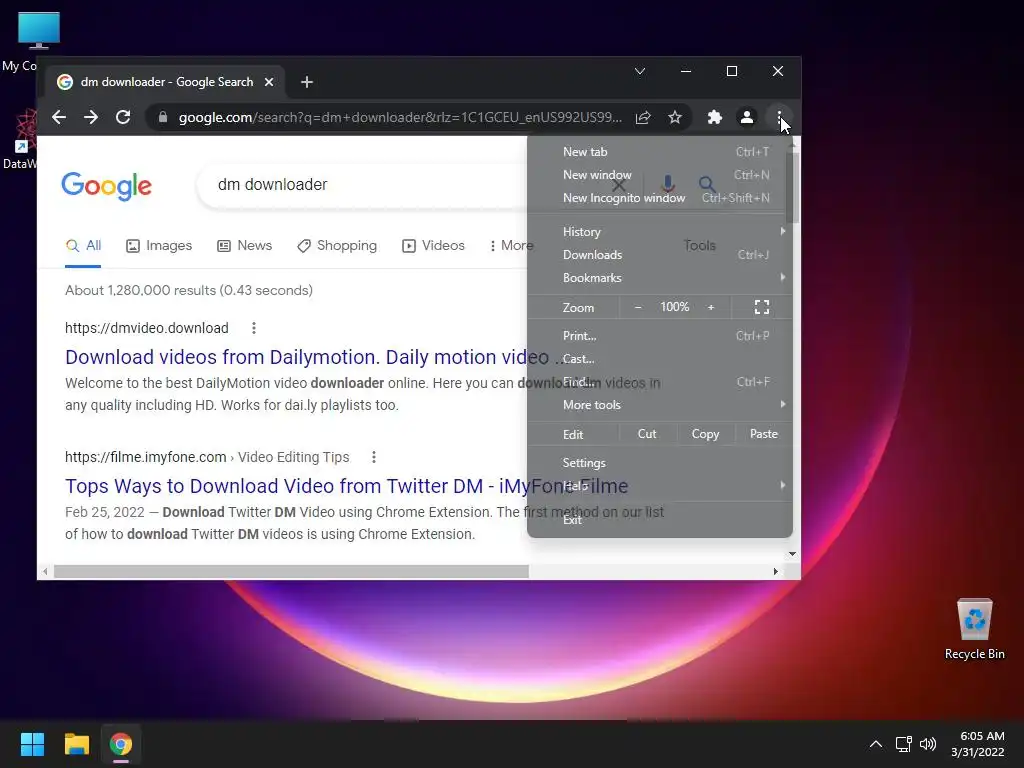Select the Recycle Bin desktop icon
The image size is (1024, 768).
click(974, 630)
